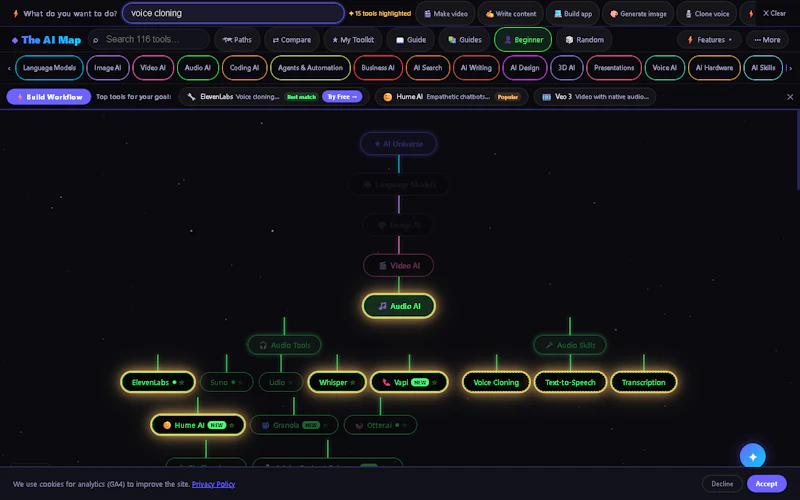Click the lightning icon beside 'What do you want to do?'
800x500 pixels.
pyautogui.click(x=15, y=14)
